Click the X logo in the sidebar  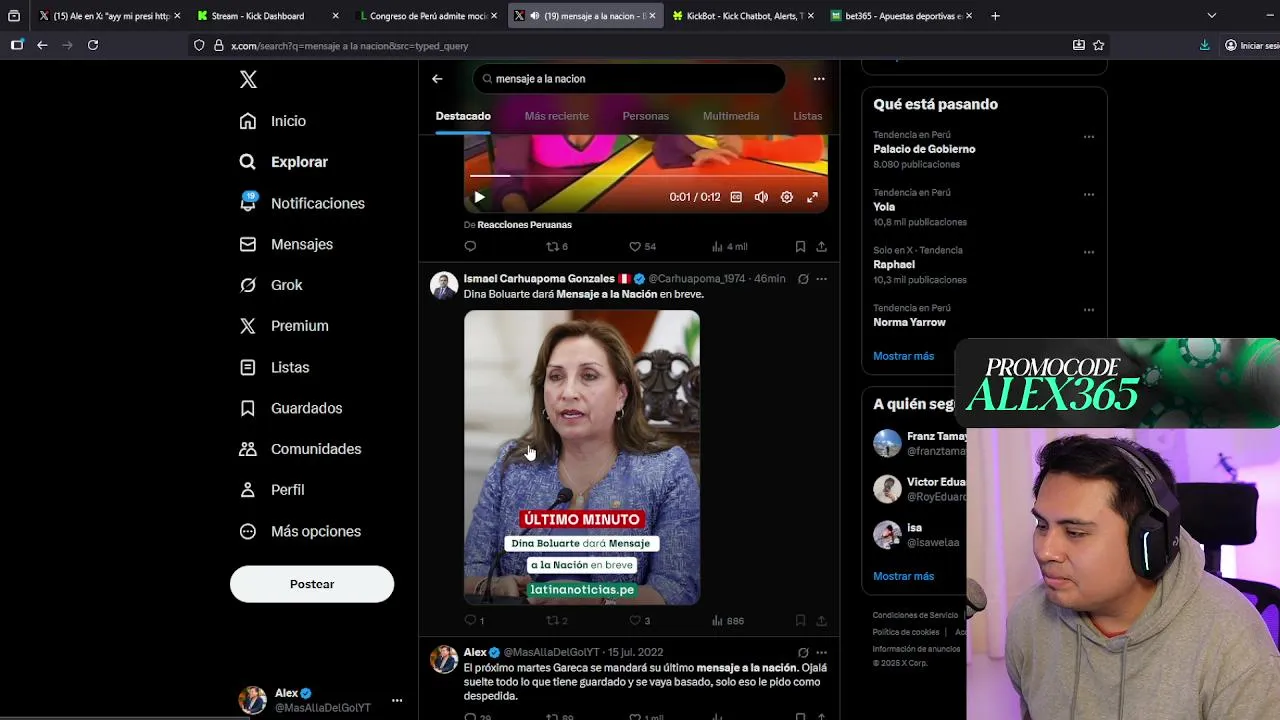coord(248,80)
